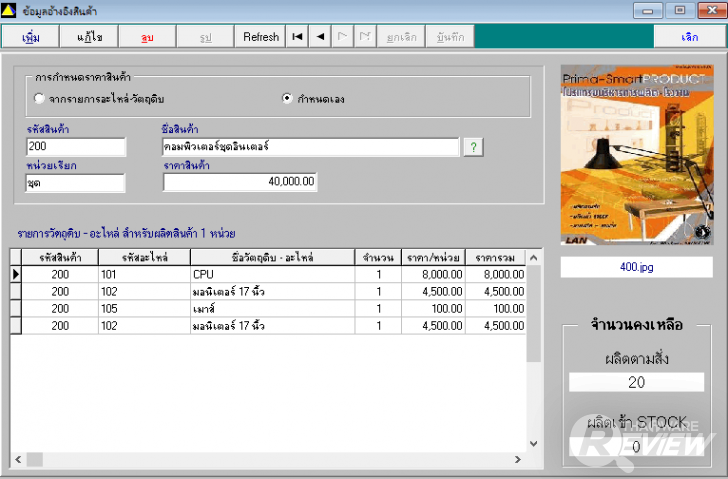
Task: Click the product code field 200
Action: click(76, 147)
